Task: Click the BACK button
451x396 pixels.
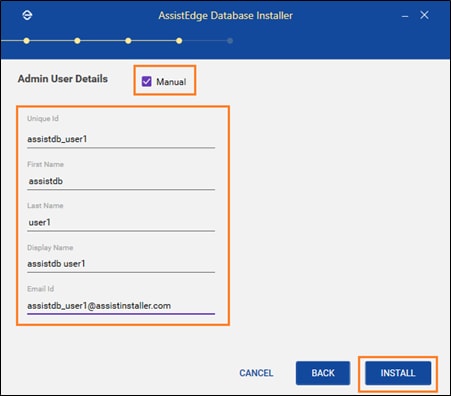Action: coord(323,373)
